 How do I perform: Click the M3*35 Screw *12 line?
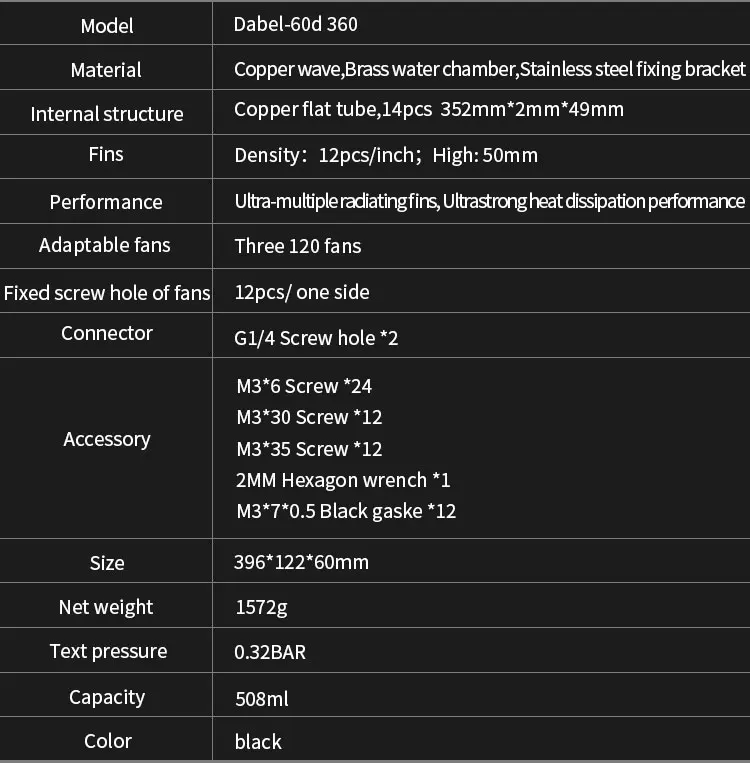[309, 449]
